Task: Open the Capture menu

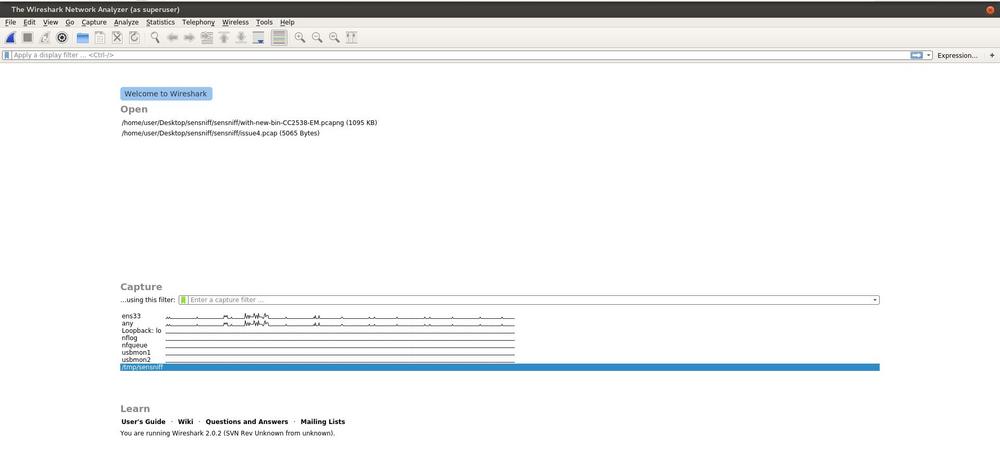Action: tap(94, 22)
